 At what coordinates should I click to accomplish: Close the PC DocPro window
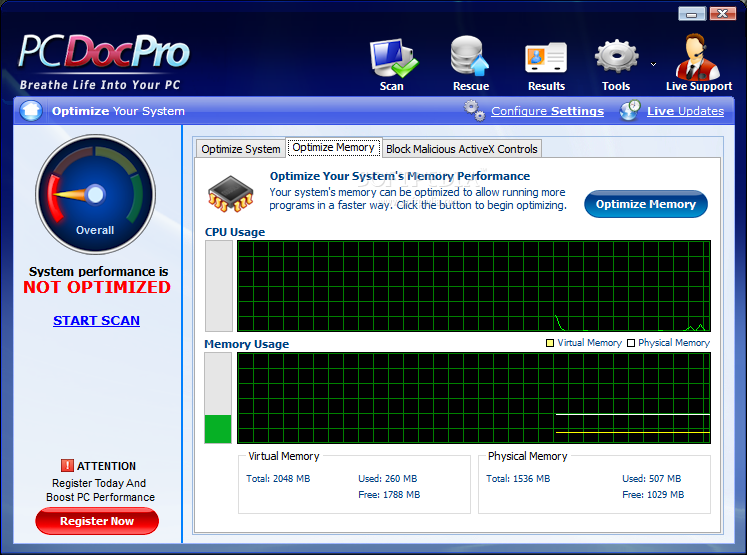pos(723,14)
